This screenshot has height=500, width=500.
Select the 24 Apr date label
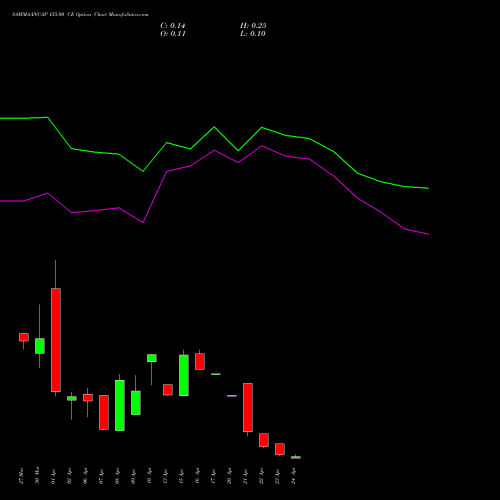click(x=293, y=477)
